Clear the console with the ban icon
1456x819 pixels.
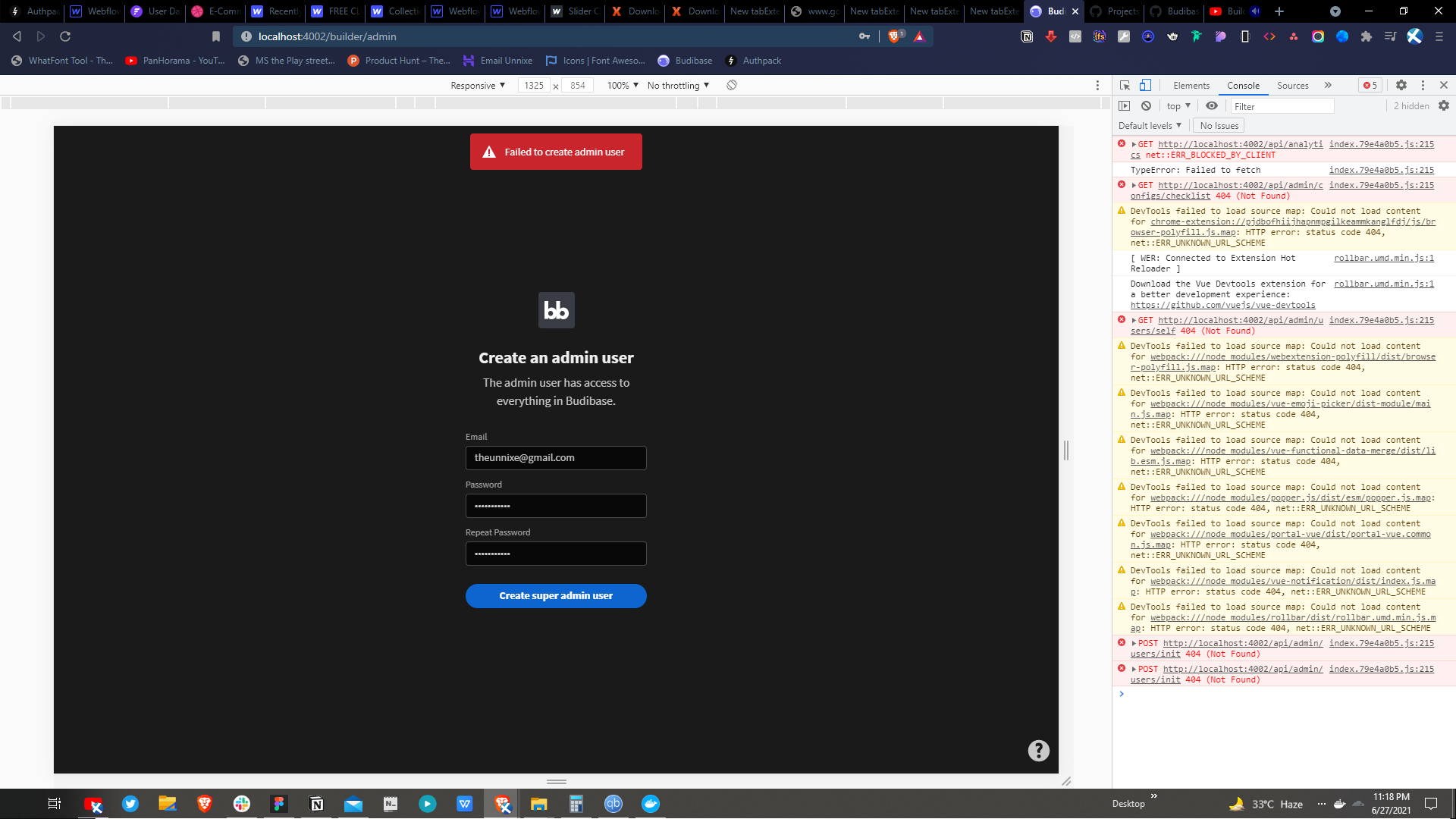(x=1147, y=106)
